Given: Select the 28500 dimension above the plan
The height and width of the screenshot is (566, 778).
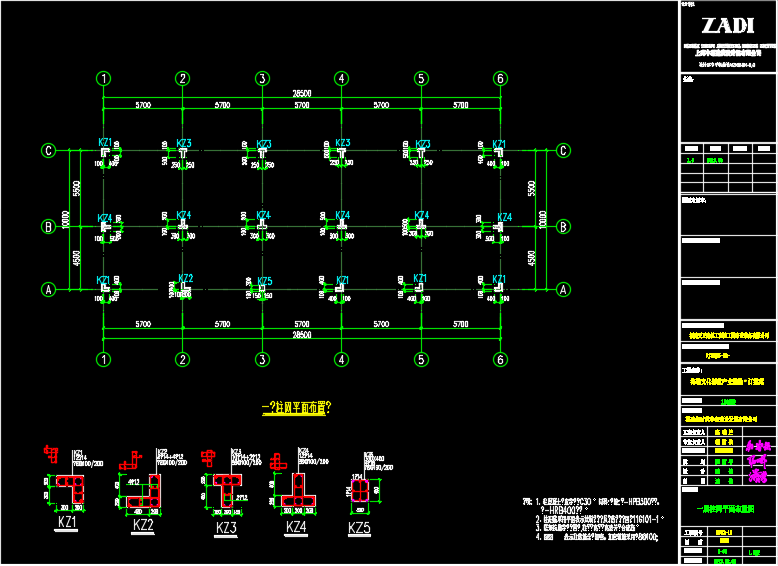Looking at the screenshot, I should click(302, 93).
